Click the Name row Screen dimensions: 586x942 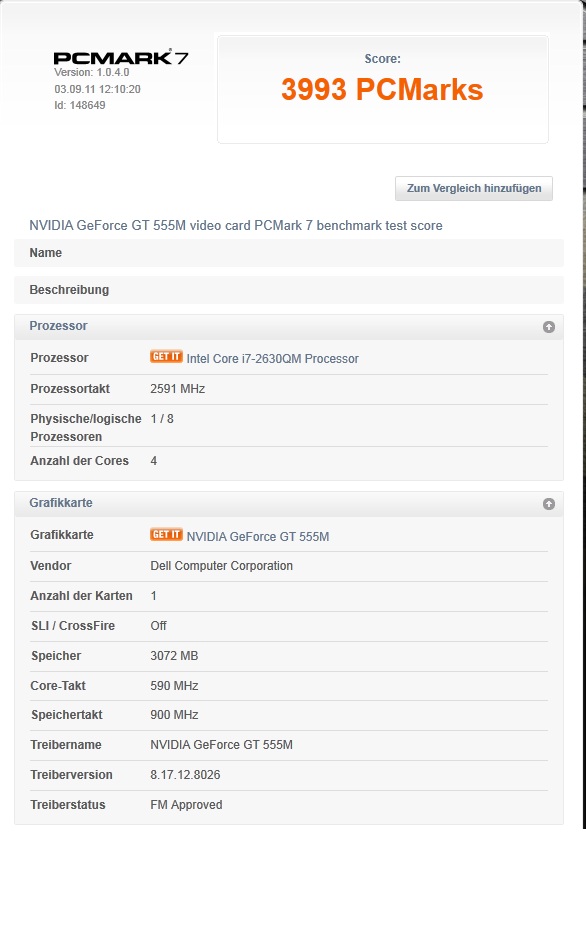pyautogui.click(x=288, y=253)
